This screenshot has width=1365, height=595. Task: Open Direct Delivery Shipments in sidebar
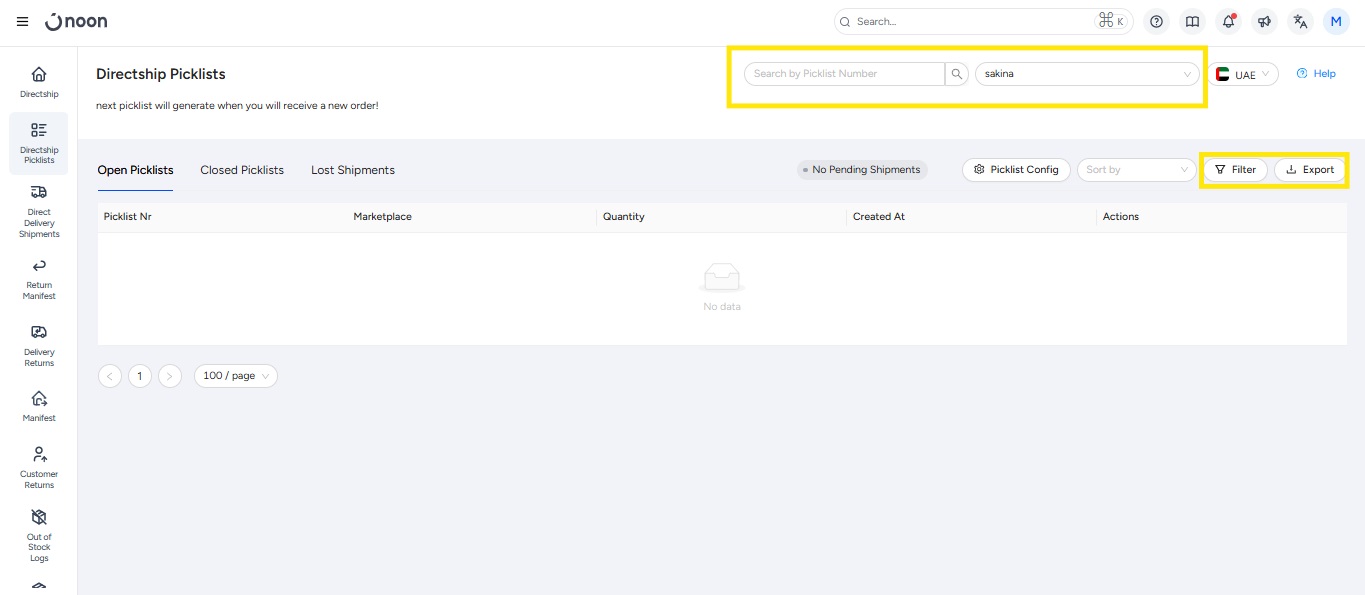click(x=39, y=211)
